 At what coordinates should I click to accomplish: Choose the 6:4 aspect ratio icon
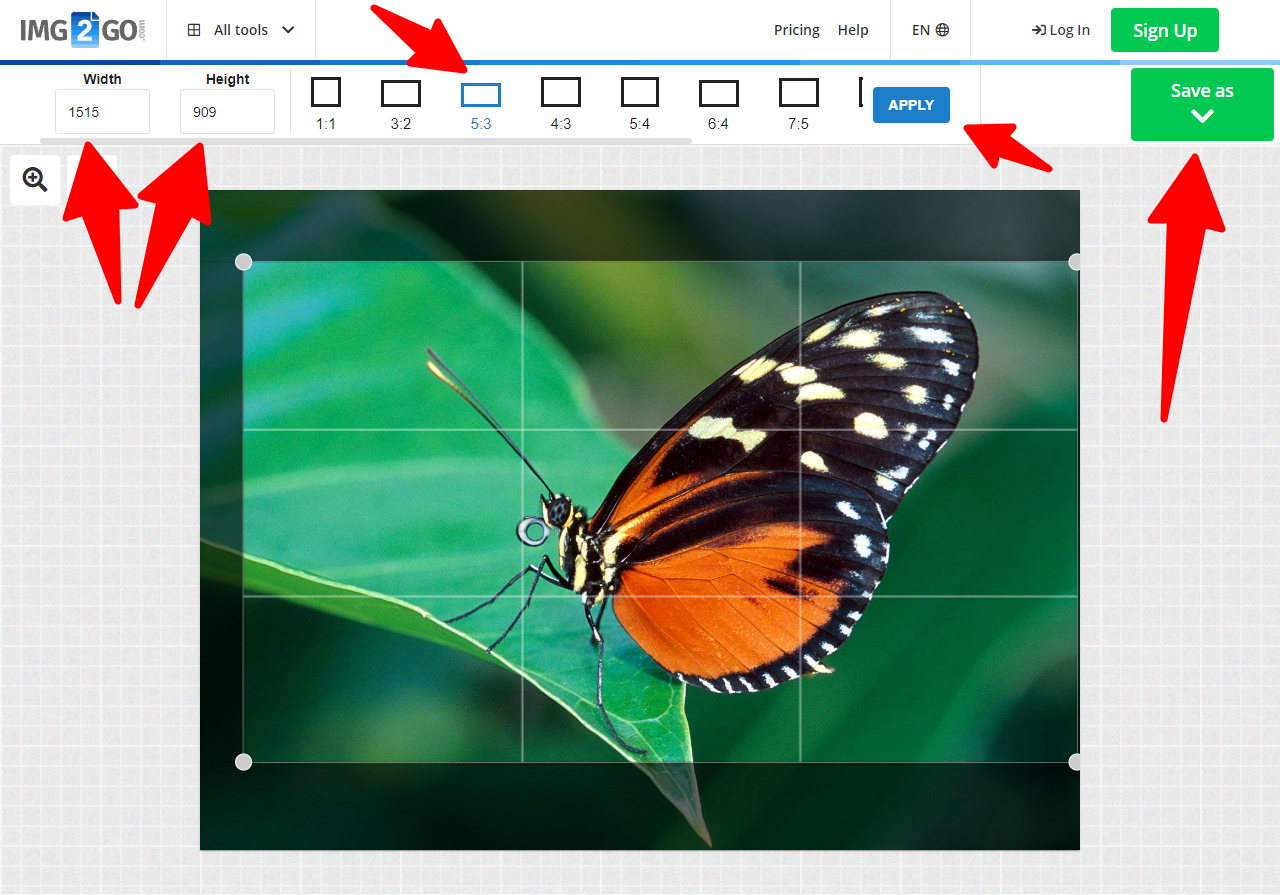(x=718, y=94)
